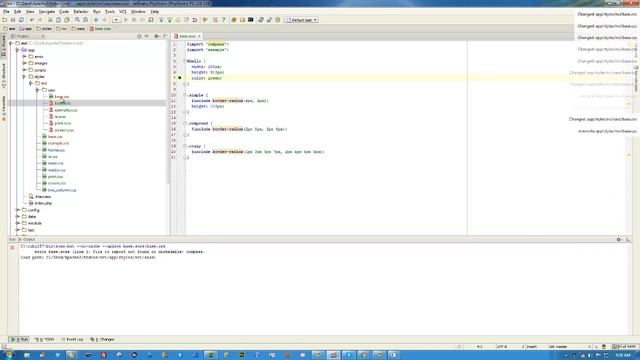Click the scroll from source icon in Project panel
The height and width of the screenshot is (360, 640).
coord(139,36)
